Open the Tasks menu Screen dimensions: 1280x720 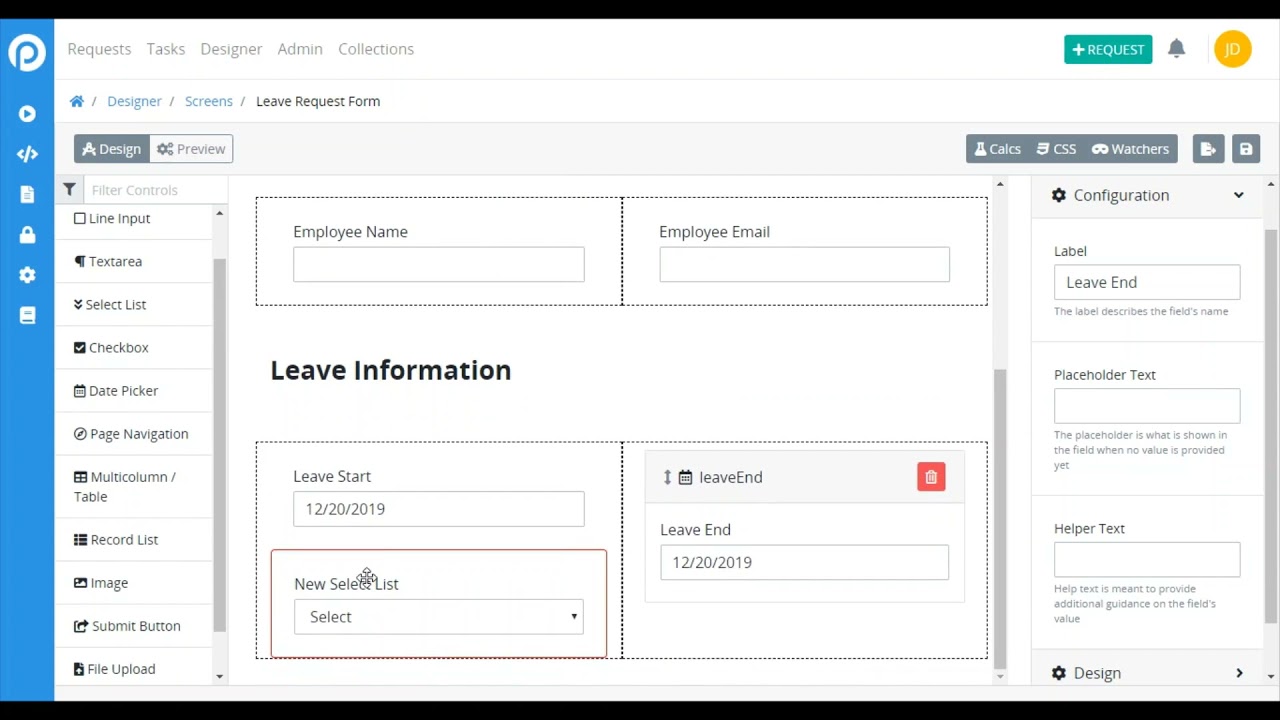pyautogui.click(x=165, y=49)
